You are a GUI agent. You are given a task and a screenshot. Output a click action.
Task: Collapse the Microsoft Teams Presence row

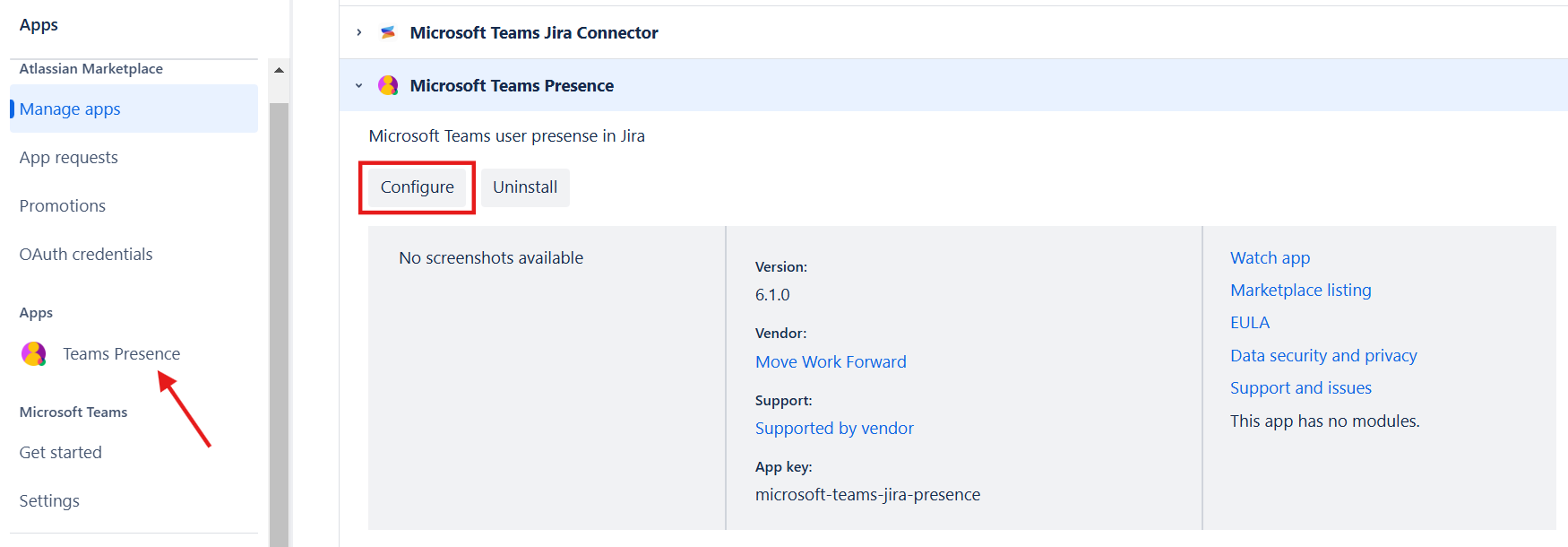pyautogui.click(x=359, y=86)
